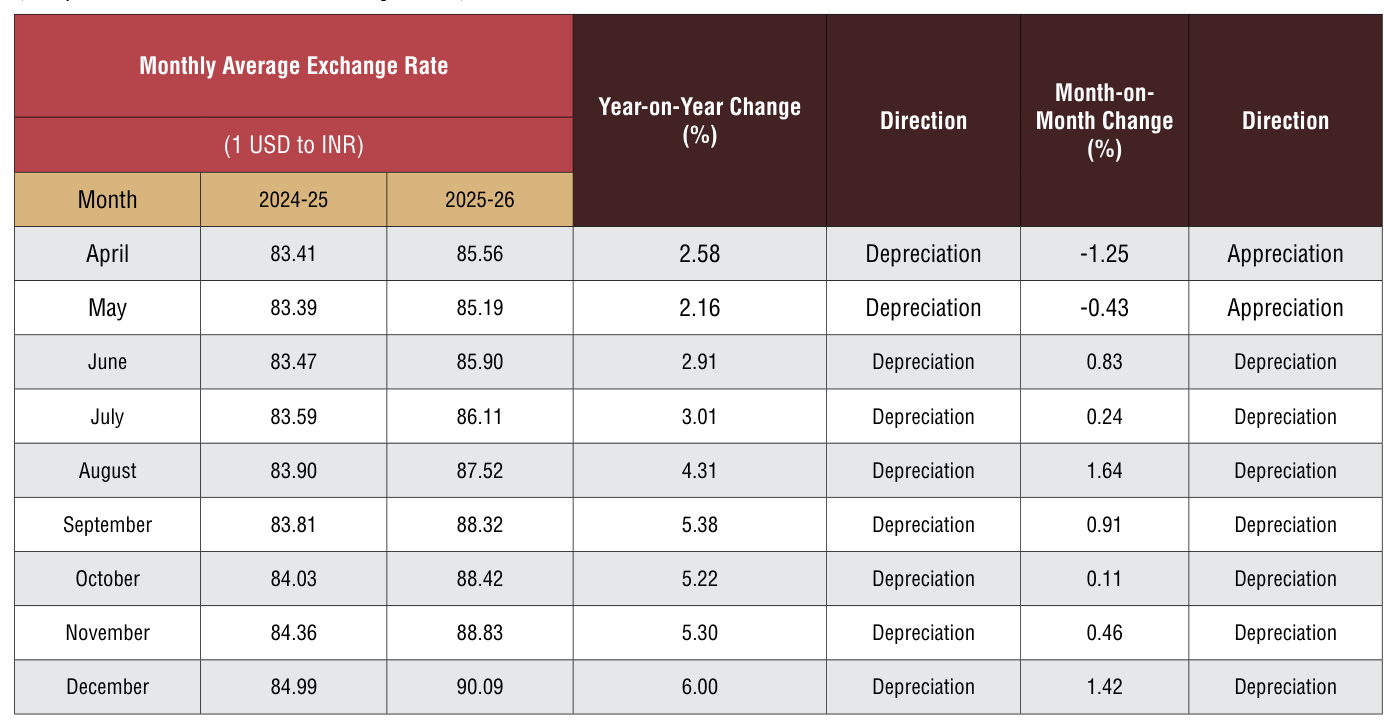
Task: Select the April row label
Action: point(108,254)
